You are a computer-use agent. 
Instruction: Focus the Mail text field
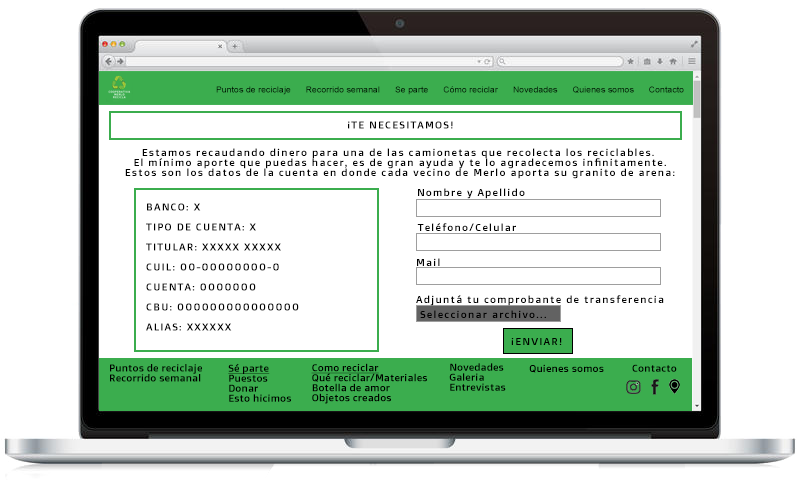tap(538, 276)
